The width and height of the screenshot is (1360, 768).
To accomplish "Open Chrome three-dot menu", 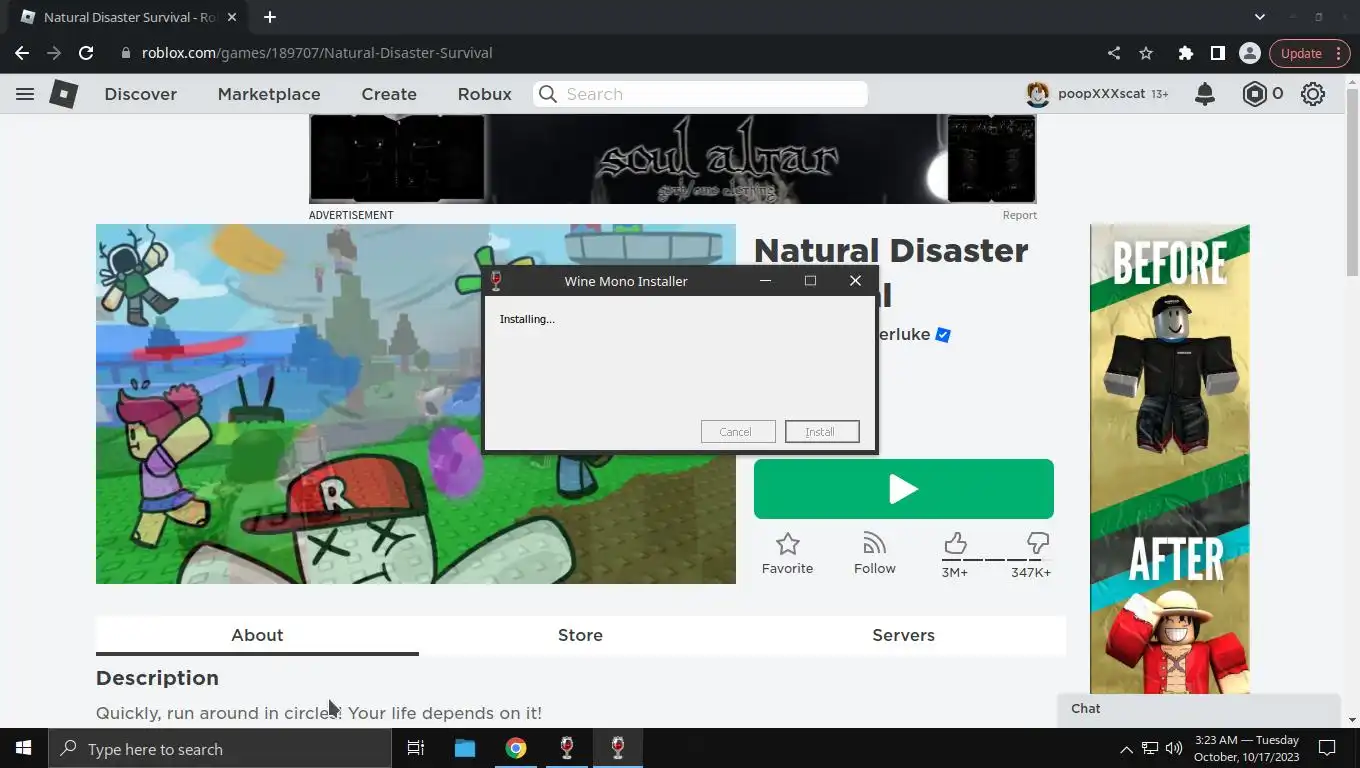I will (1339, 53).
